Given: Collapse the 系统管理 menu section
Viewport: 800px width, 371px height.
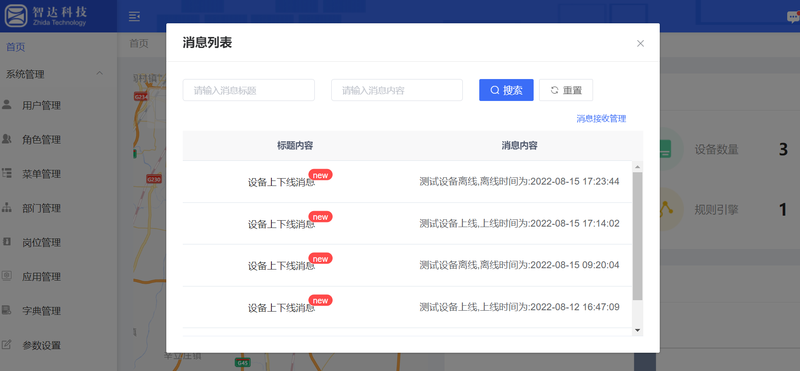Looking at the screenshot, I should click(99, 73).
